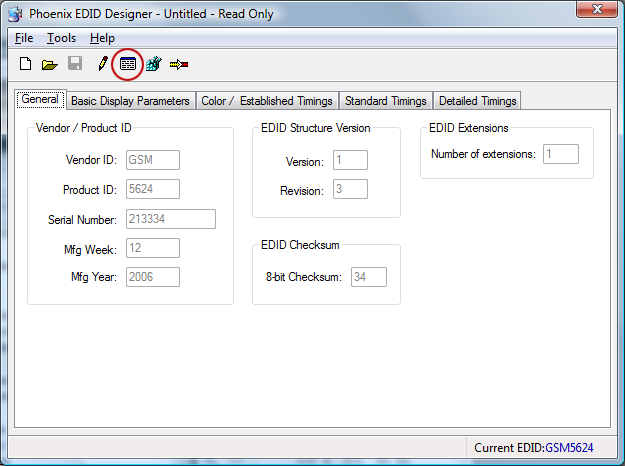The width and height of the screenshot is (625, 466).
Task: Click the Save floppy disk icon
Action: pyautogui.click(x=75, y=63)
